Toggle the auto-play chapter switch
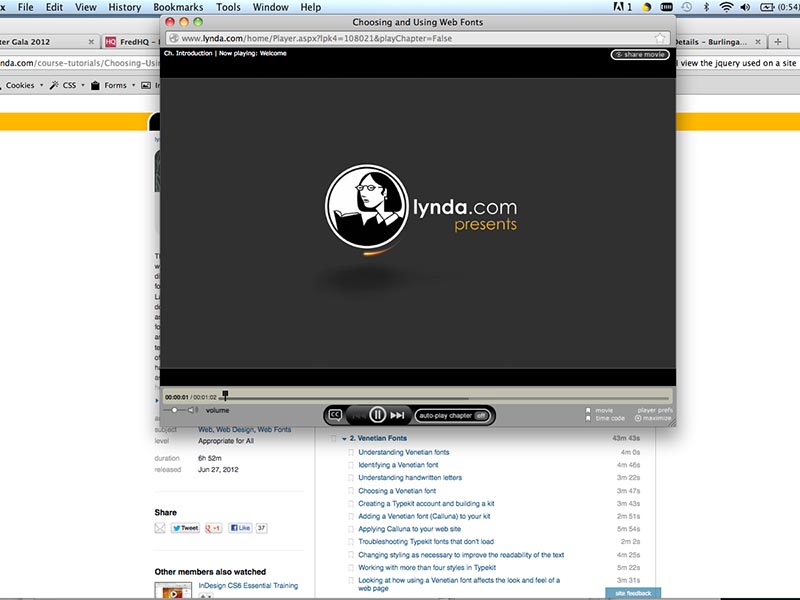The width and height of the screenshot is (800, 600). [481, 415]
